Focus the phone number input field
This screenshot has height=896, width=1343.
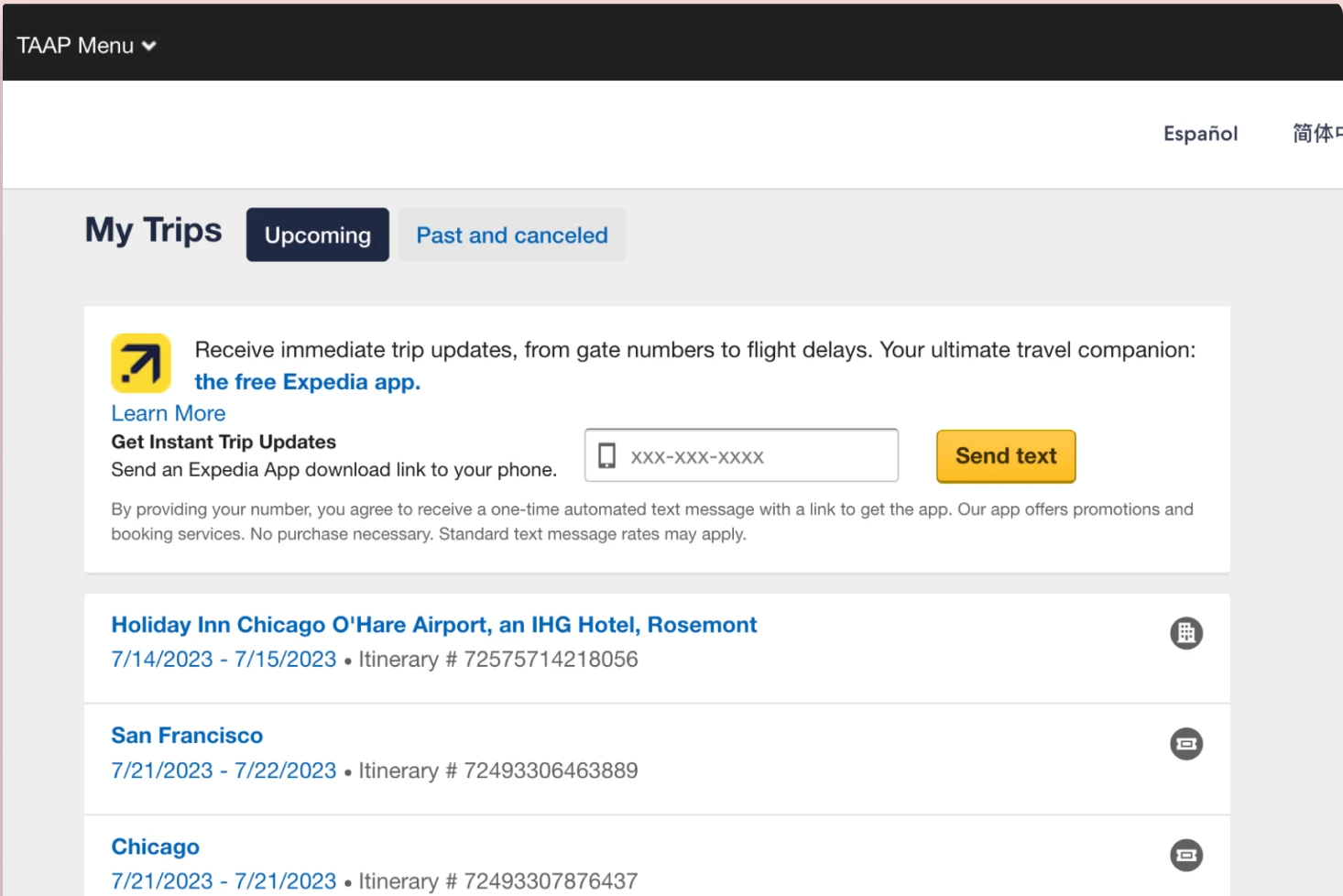tap(741, 455)
